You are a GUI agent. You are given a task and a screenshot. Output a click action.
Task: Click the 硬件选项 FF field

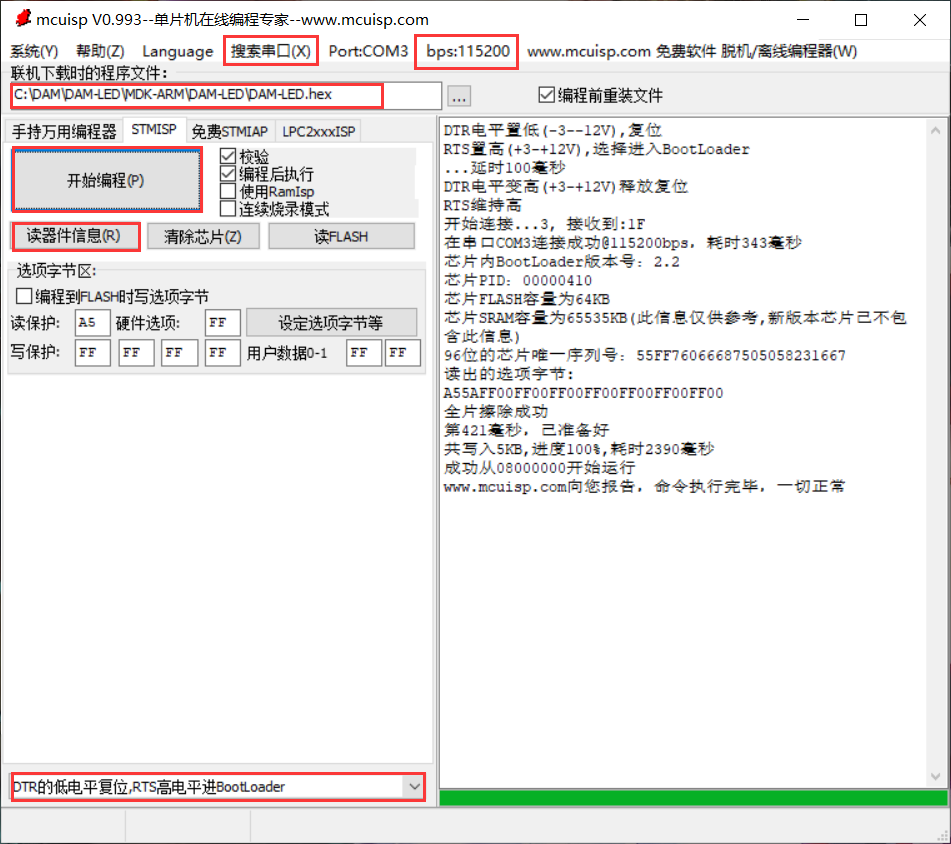tap(223, 323)
